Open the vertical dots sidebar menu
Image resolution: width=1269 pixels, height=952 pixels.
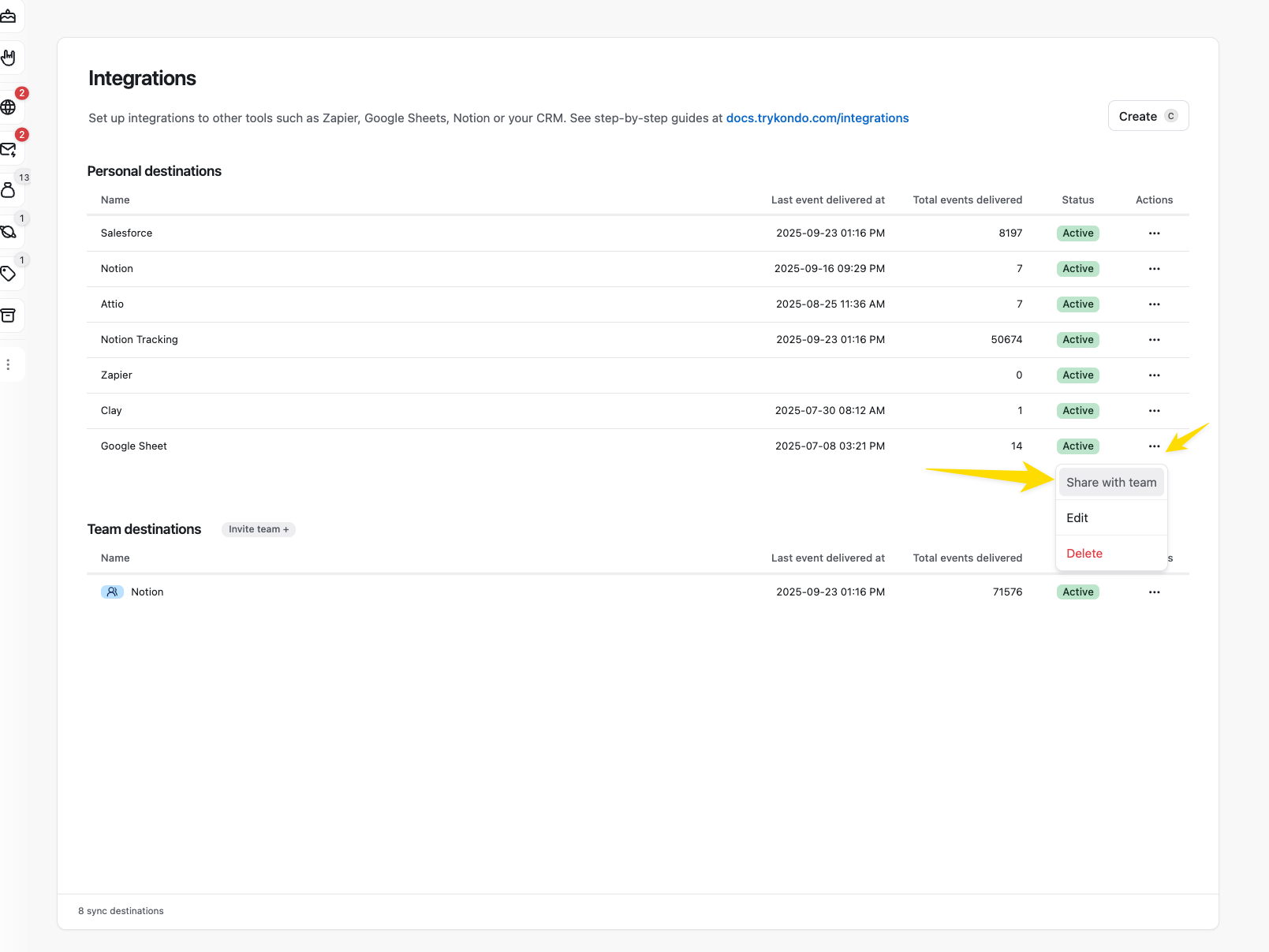(8, 364)
